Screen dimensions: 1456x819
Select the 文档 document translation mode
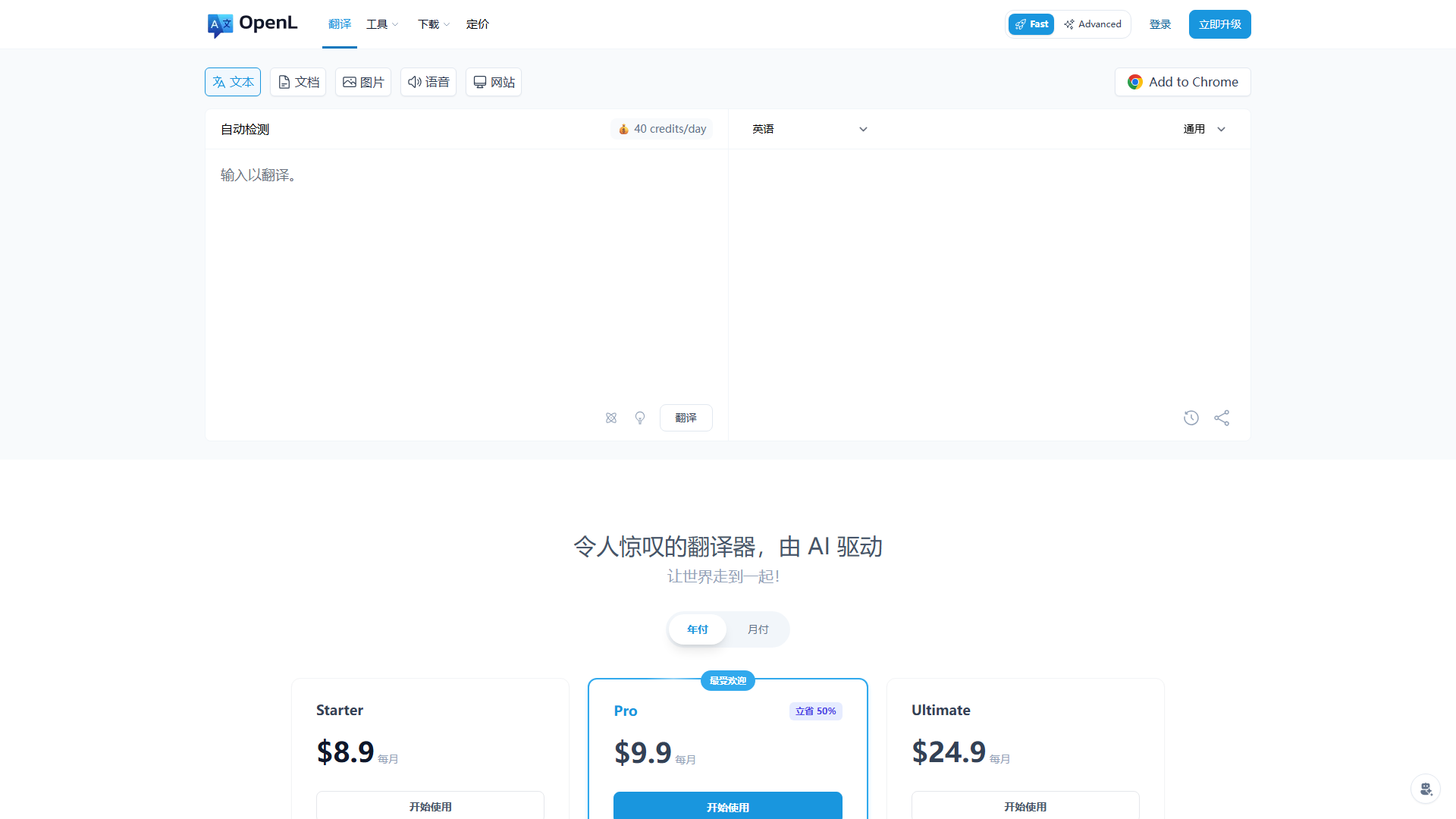[x=297, y=82]
